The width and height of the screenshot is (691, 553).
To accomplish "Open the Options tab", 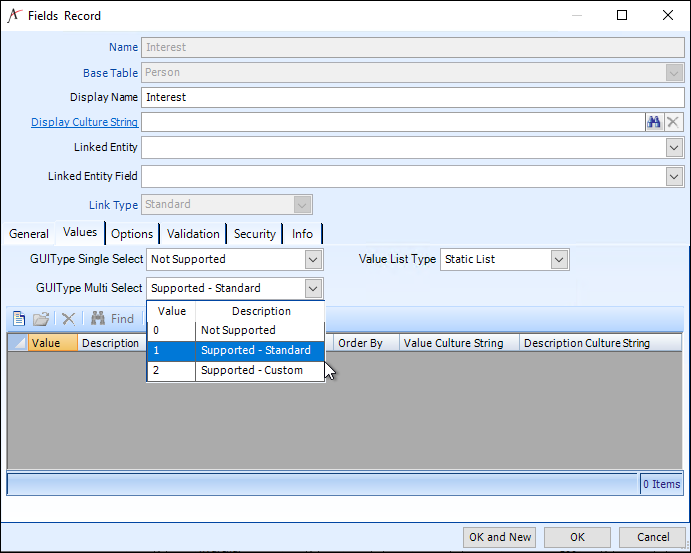I will click(132, 234).
